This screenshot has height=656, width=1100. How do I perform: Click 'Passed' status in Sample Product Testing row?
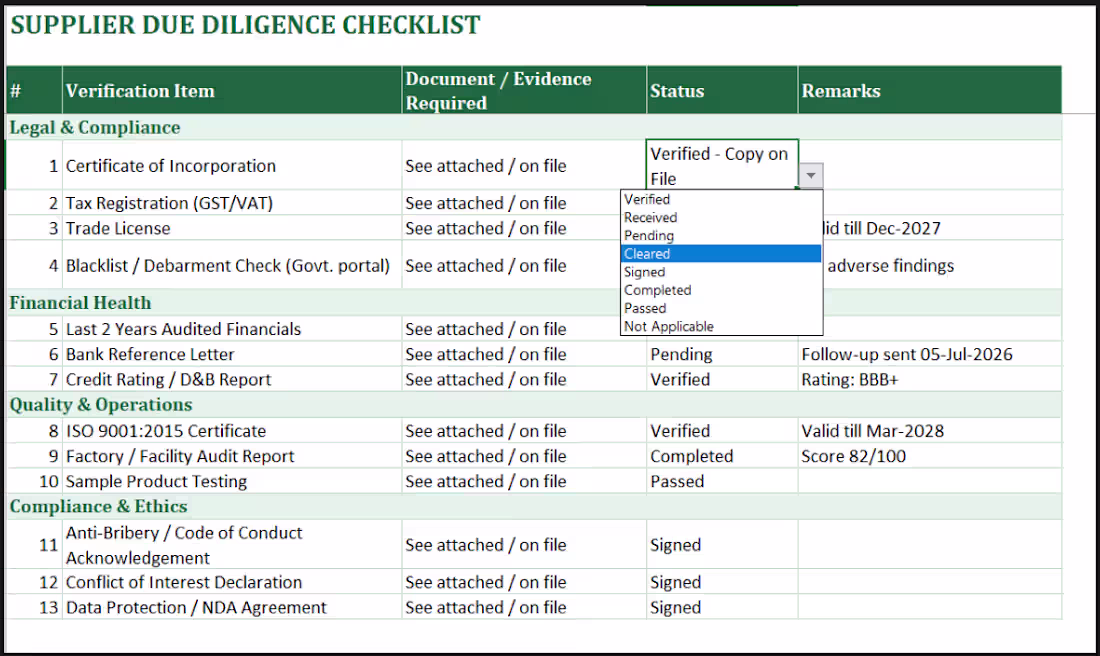[722, 481]
